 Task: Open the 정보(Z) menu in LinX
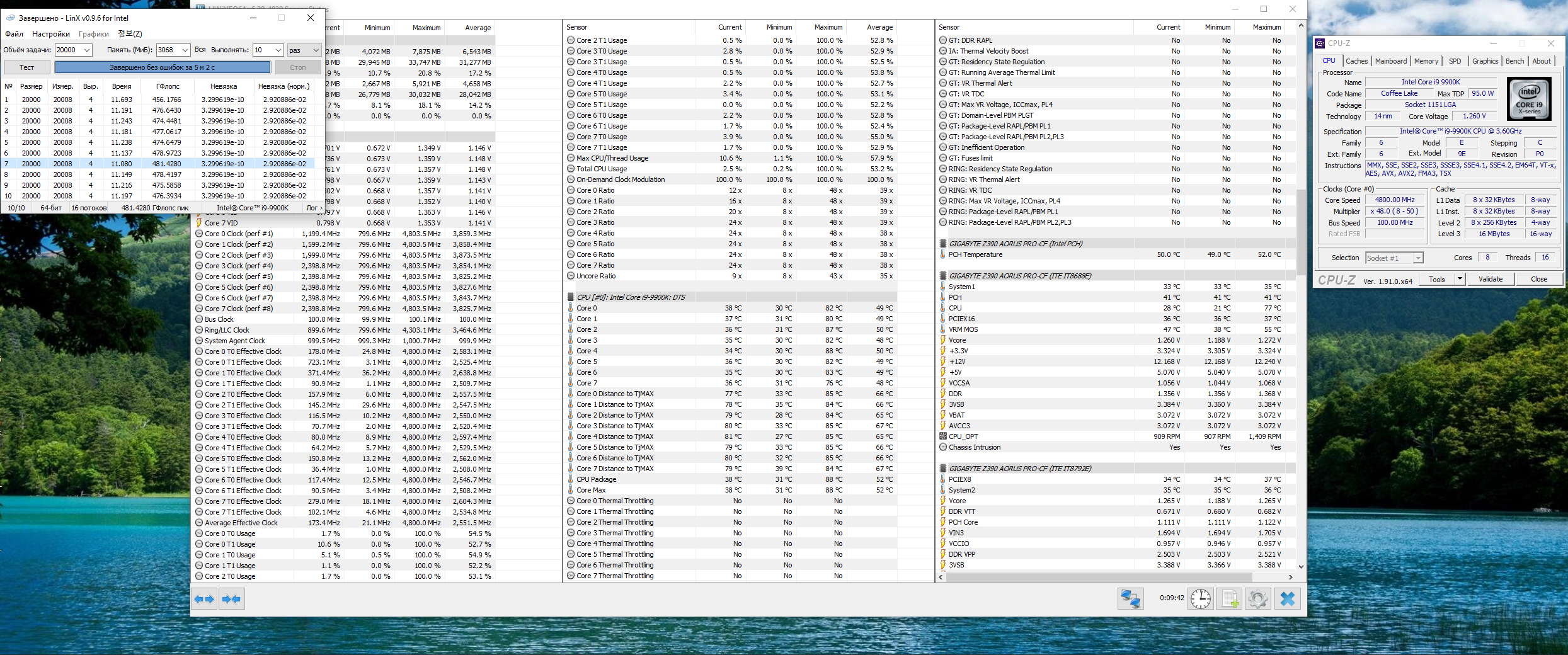click(x=130, y=34)
